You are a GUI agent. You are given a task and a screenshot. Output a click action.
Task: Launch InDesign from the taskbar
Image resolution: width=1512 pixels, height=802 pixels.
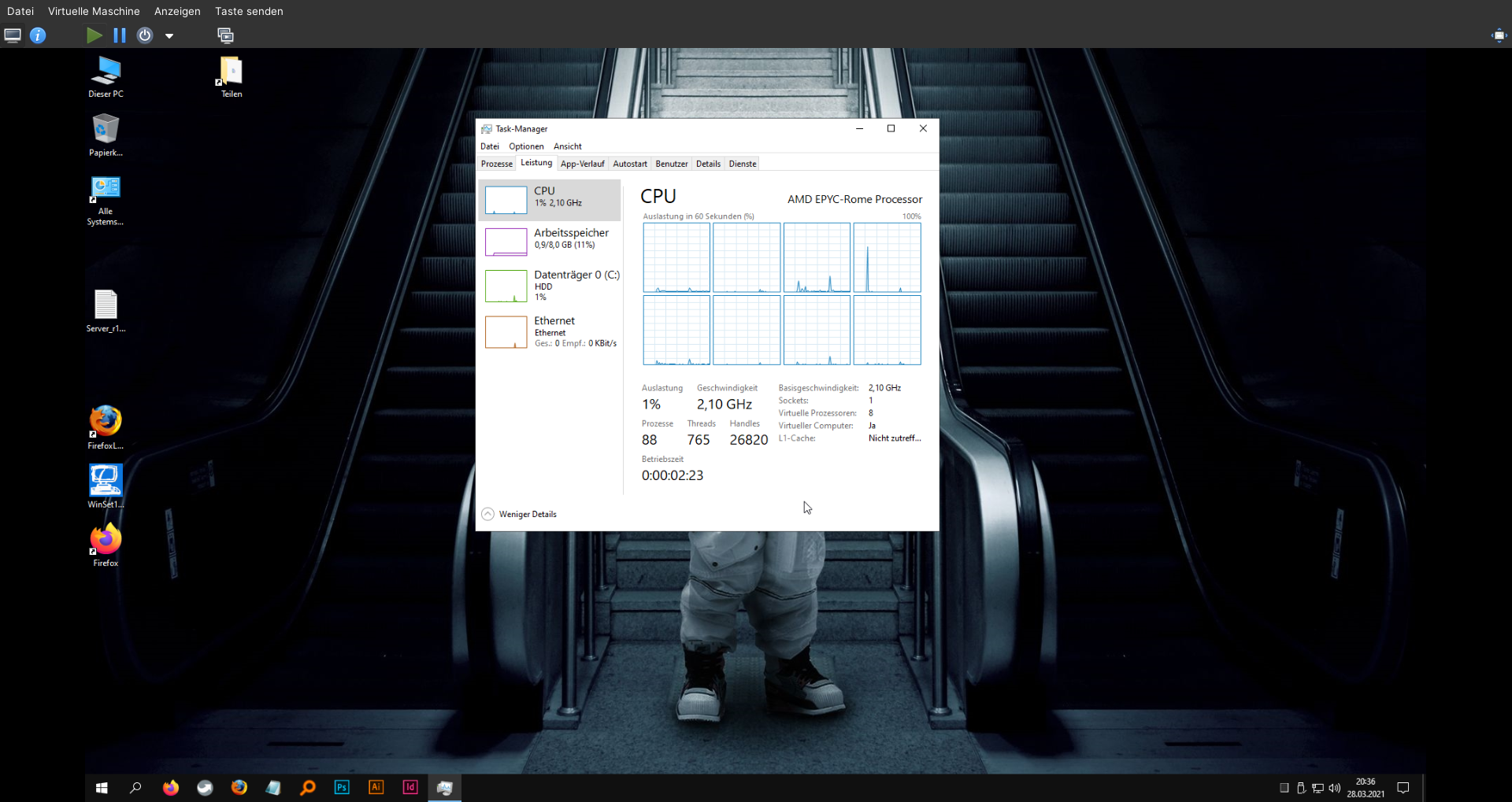click(410, 788)
